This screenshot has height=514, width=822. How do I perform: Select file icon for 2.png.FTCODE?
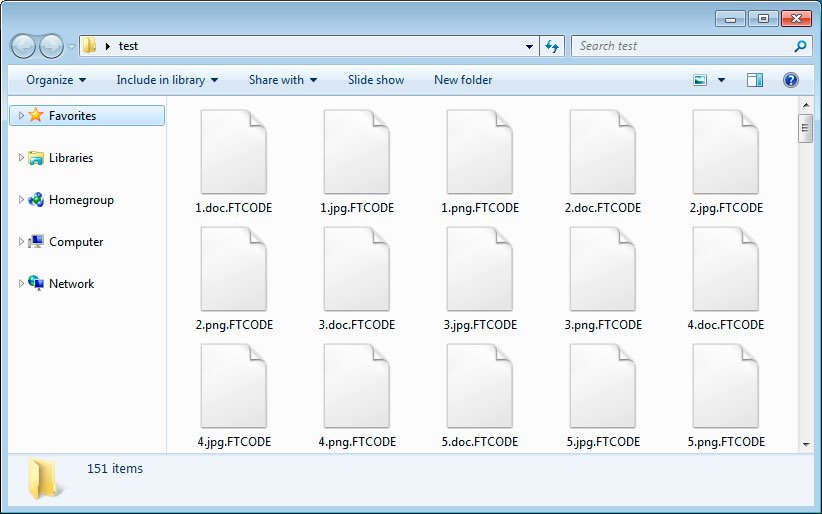tap(234, 269)
